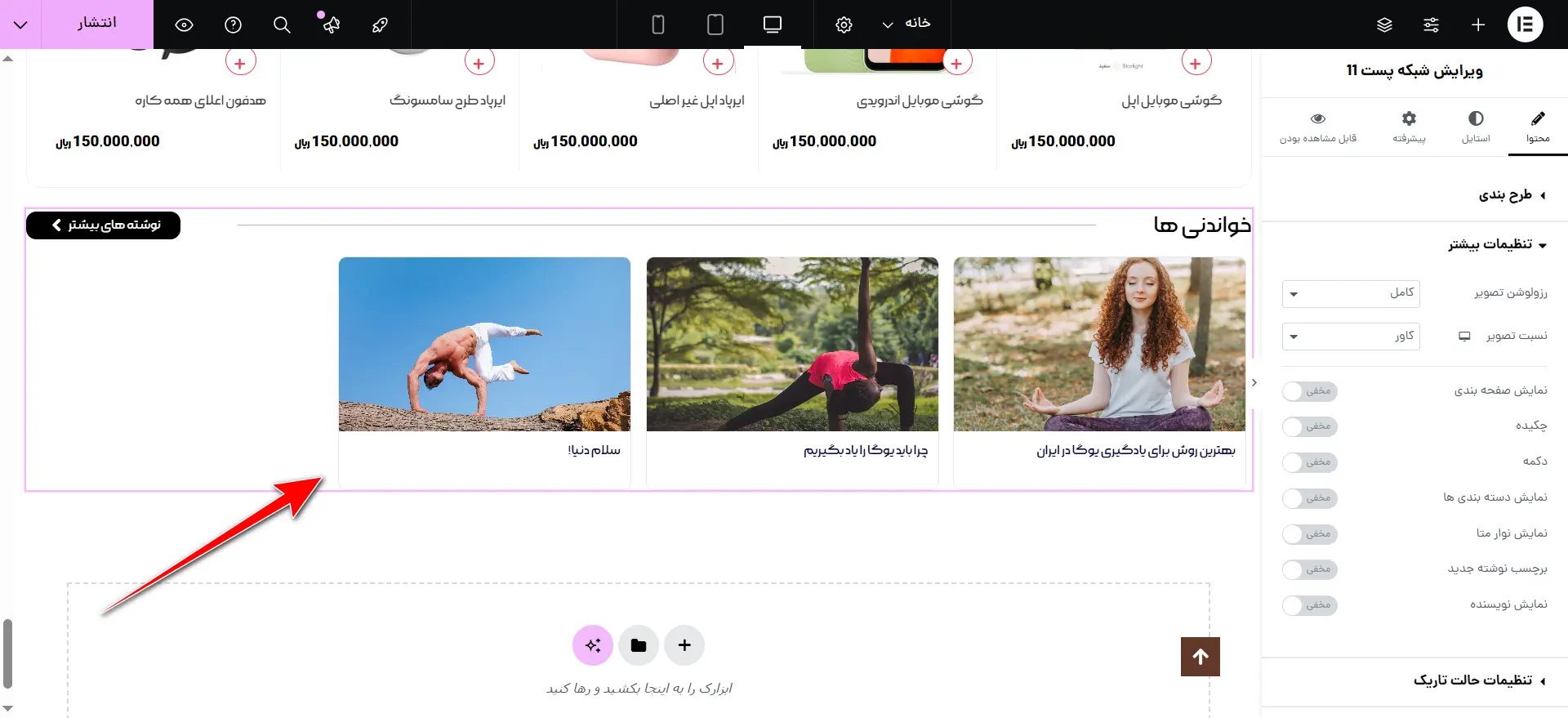The width and height of the screenshot is (1568, 718).
Task: Open the نسبت تصویر dropdown
Action: 1351,336
